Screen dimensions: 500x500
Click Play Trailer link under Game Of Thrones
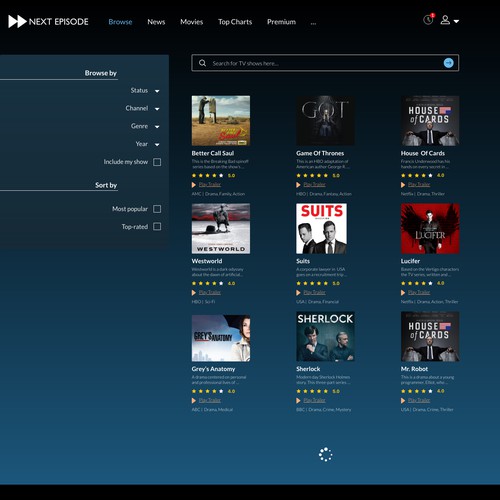(x=314, y=184)
